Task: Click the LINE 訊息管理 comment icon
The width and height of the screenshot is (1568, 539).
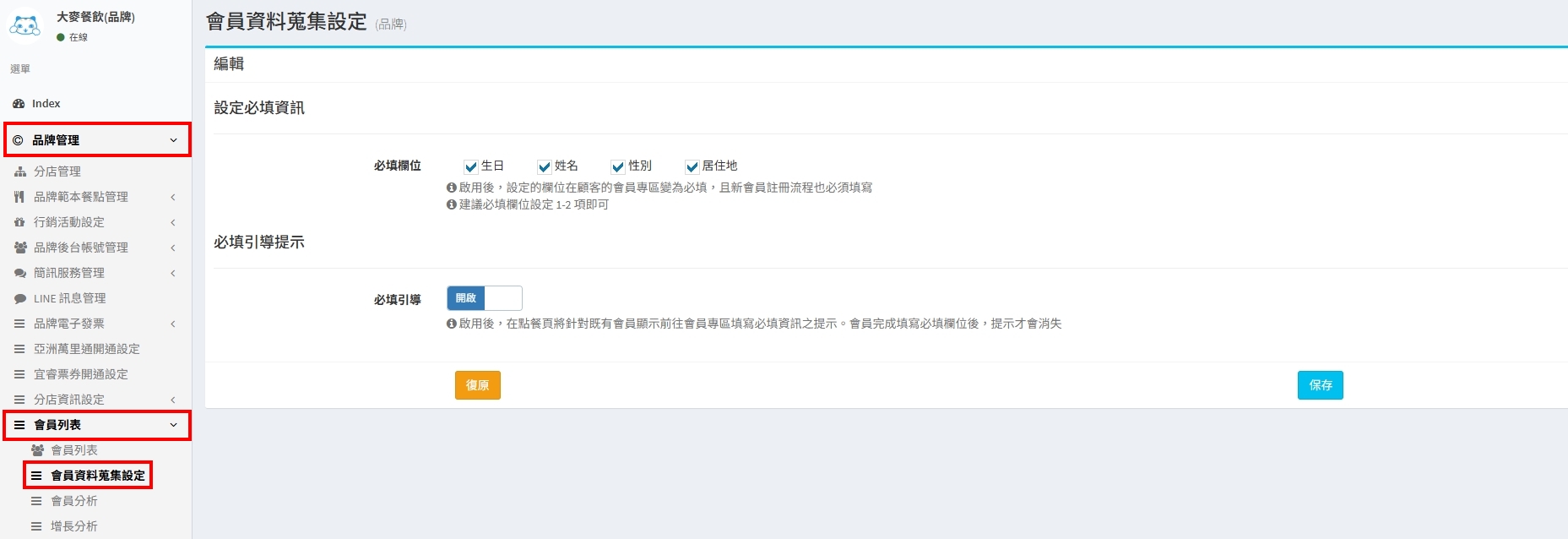Action: point(20,298)
